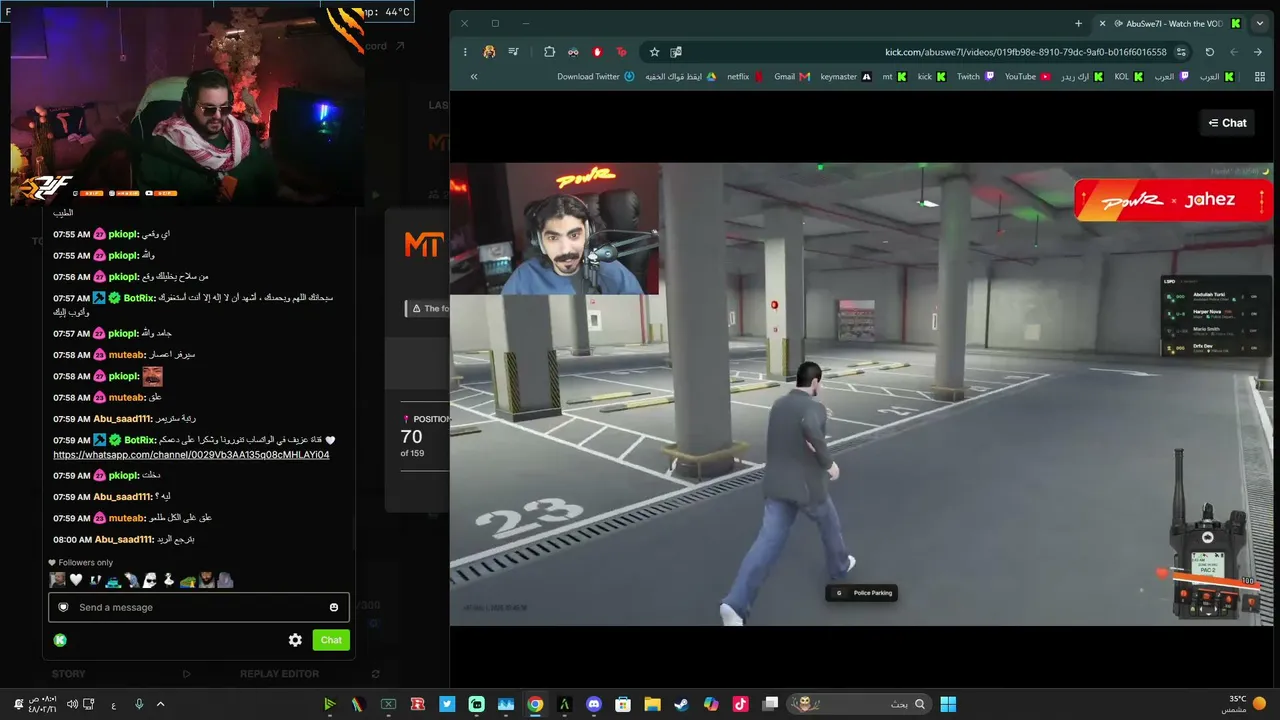Open the emoji picker in chat input
The height and width of the screenshot is (720, 1280).
tap(334, 607)
